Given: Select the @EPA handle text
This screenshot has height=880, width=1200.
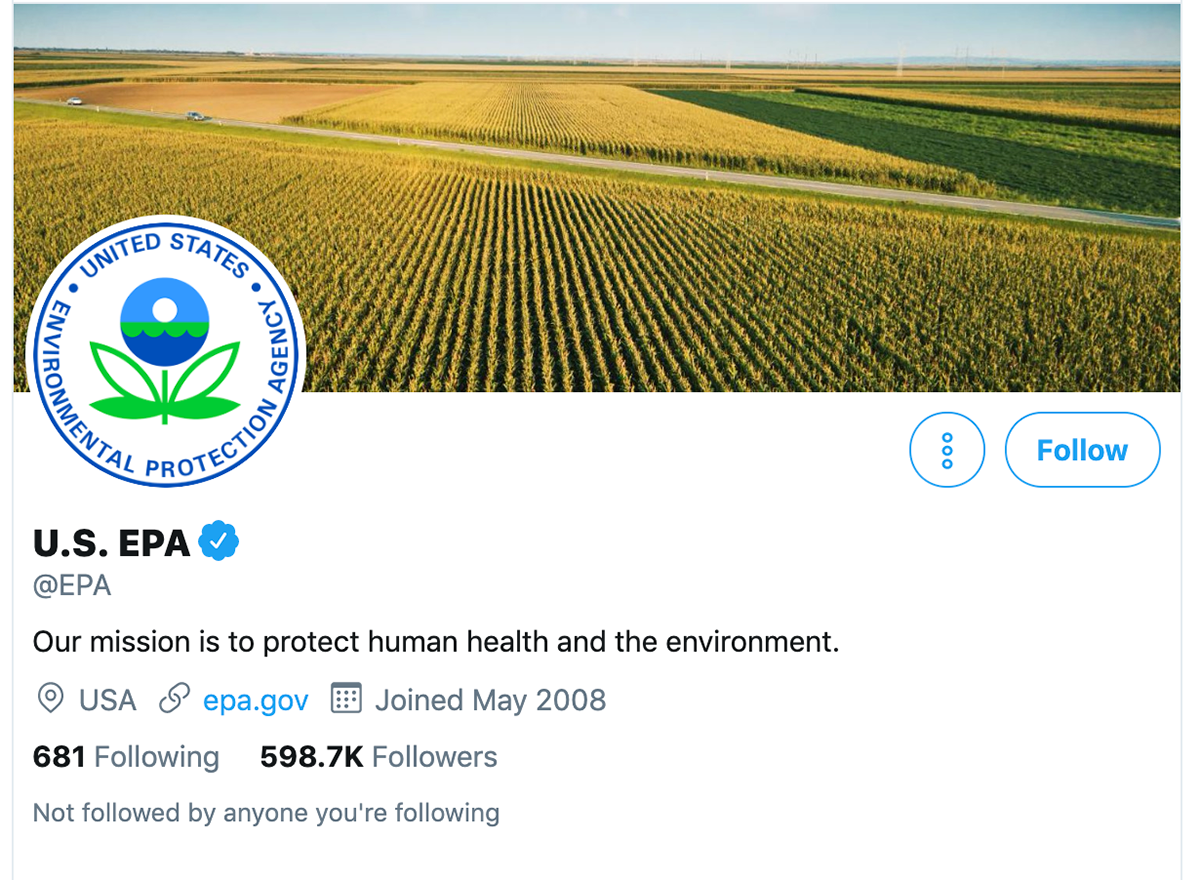Looking at the screenshot, I should coord(72,586).
